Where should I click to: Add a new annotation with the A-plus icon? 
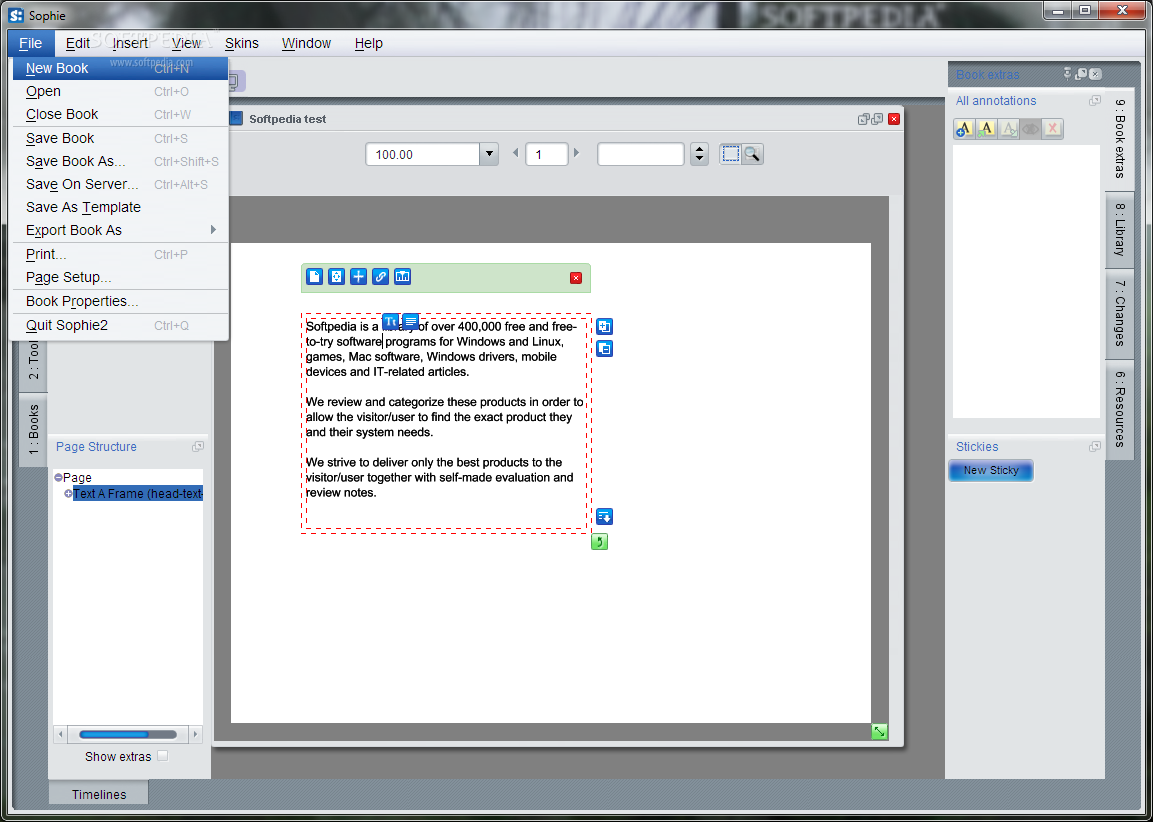pyautogui.click(x=964, y=129)
